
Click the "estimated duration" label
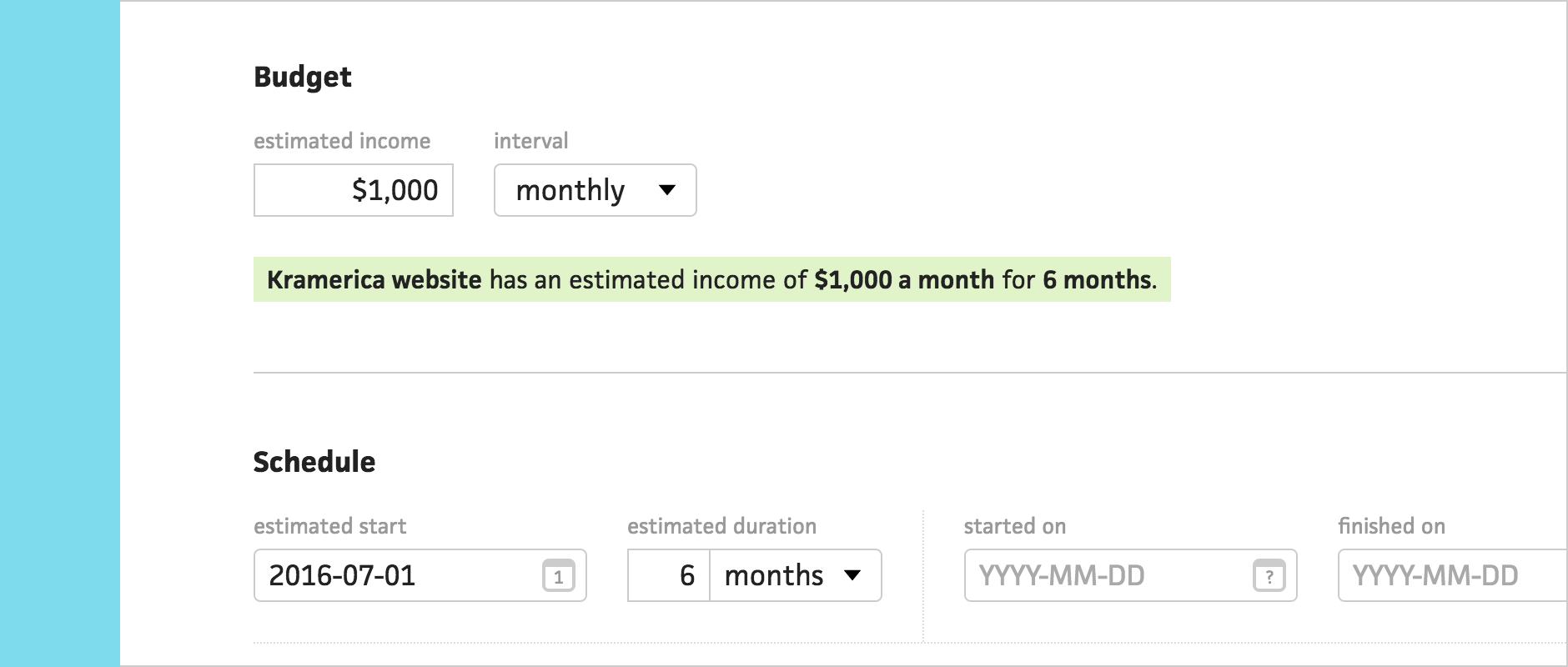pyautogui.click(x=721, y=526)
